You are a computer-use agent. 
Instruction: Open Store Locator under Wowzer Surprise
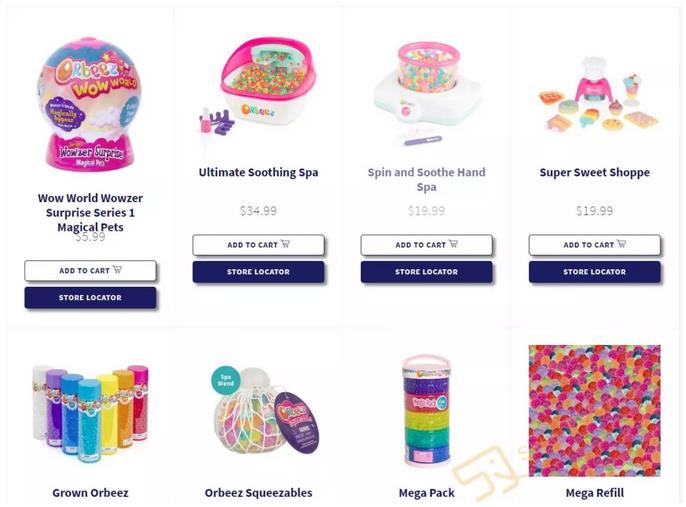[x=90, y=297]
